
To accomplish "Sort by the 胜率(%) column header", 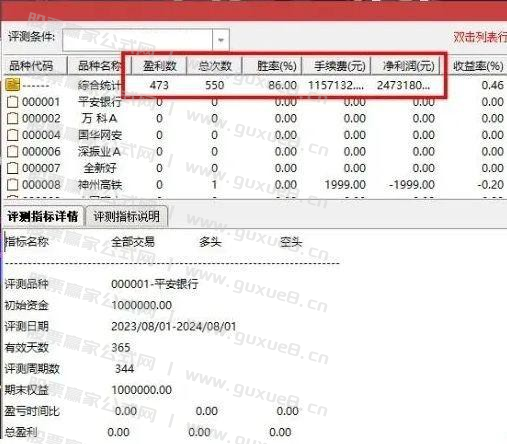I will 272,66.
